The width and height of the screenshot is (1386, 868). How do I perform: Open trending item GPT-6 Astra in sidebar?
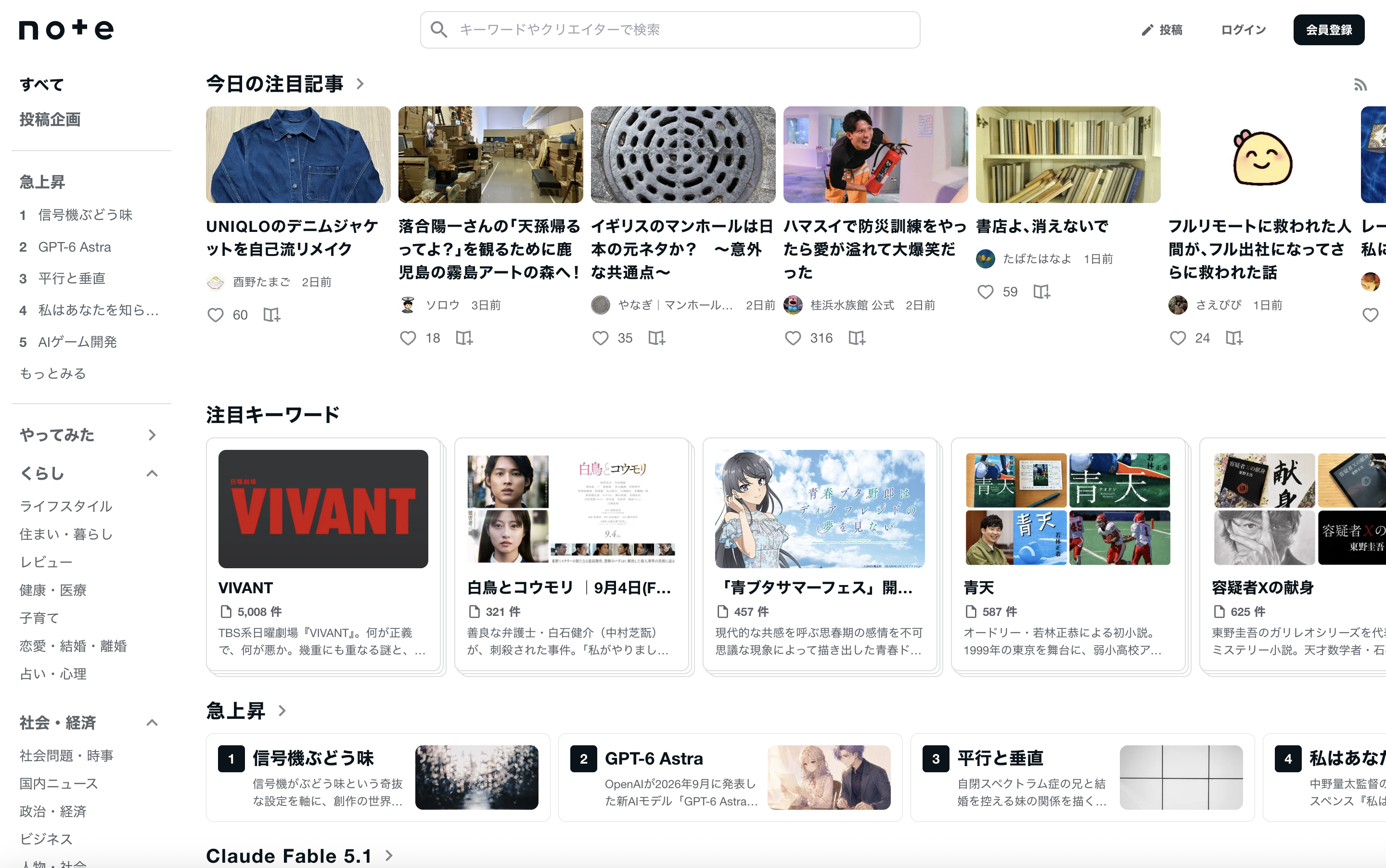[74, 247]
